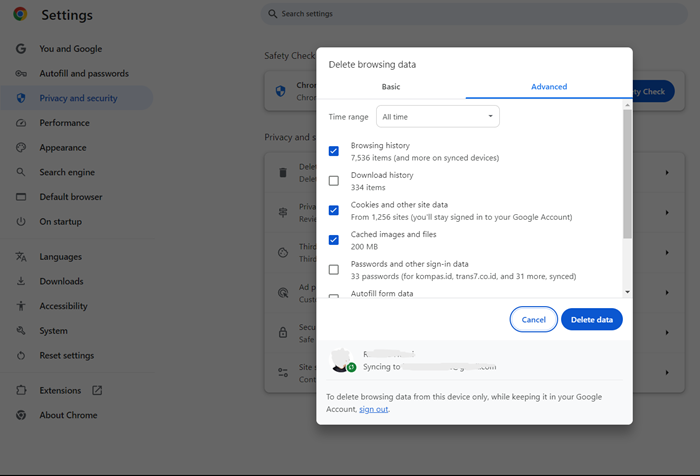Click the Accessibility figure icon
This screenshot has height=476, width=700.
pyautogui.click(x=21, y=306)
